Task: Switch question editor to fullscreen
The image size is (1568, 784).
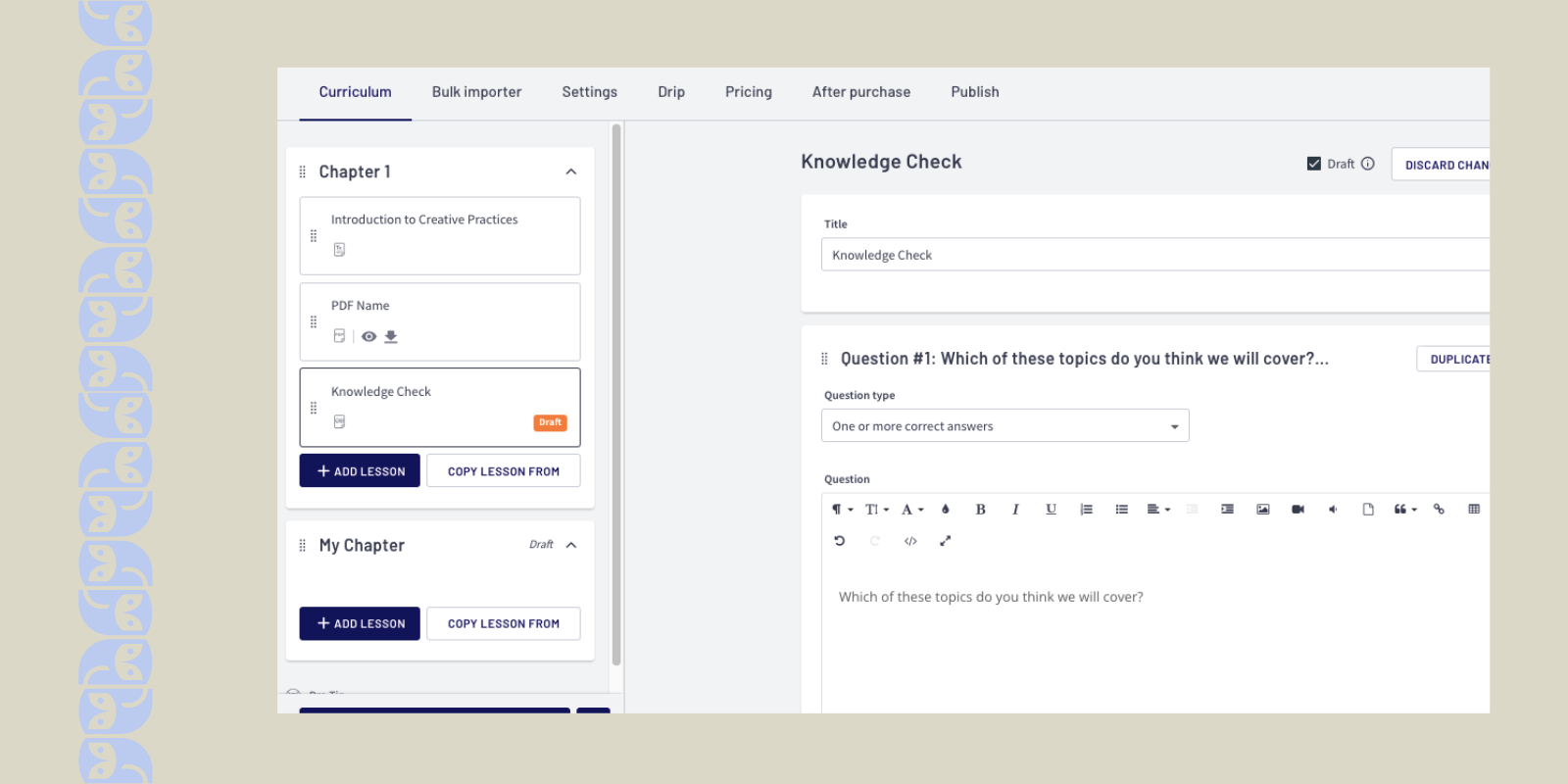Action: tap(946, 541)
